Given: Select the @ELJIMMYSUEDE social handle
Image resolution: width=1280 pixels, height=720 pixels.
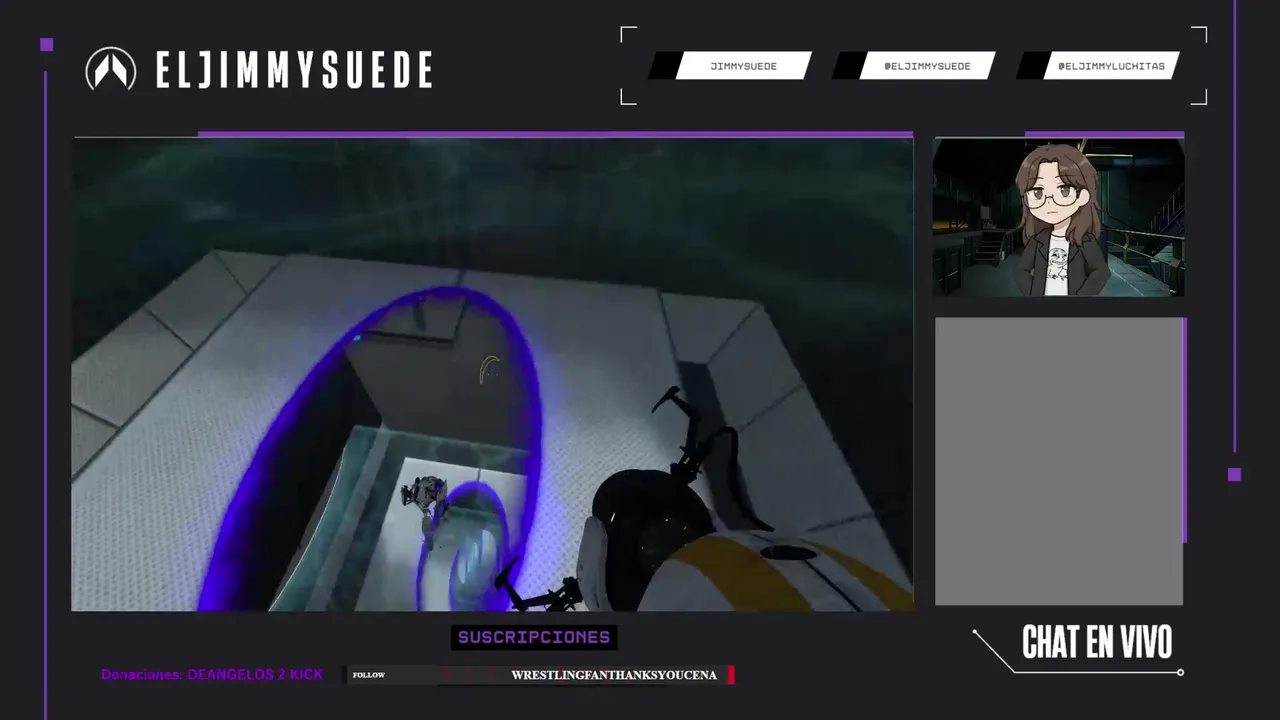Looking at the screenshot, I should (927, 66).
